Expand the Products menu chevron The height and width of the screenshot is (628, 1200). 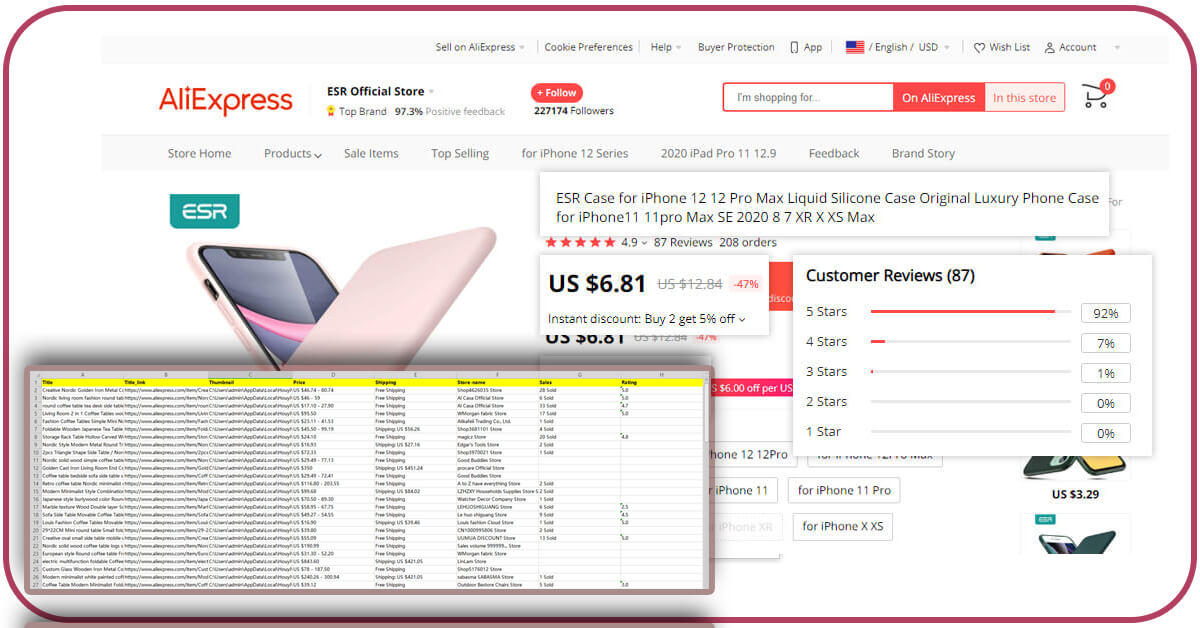[317, 155]
